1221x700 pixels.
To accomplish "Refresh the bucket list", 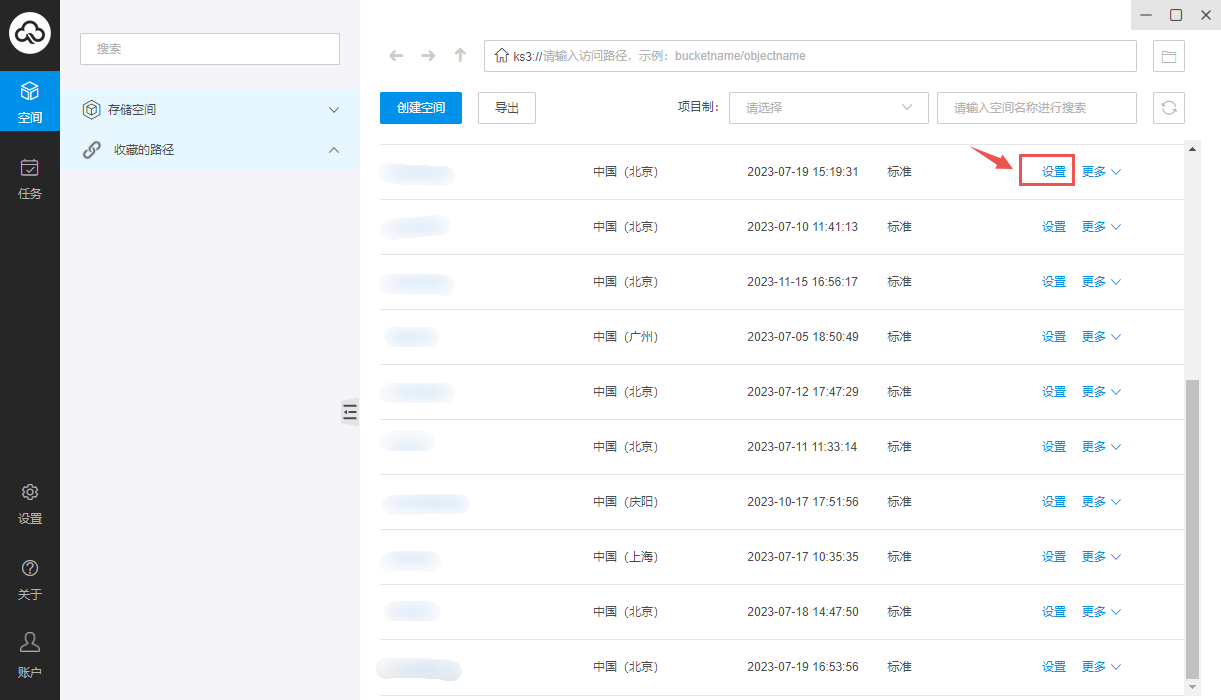I will coord(1168,108).
